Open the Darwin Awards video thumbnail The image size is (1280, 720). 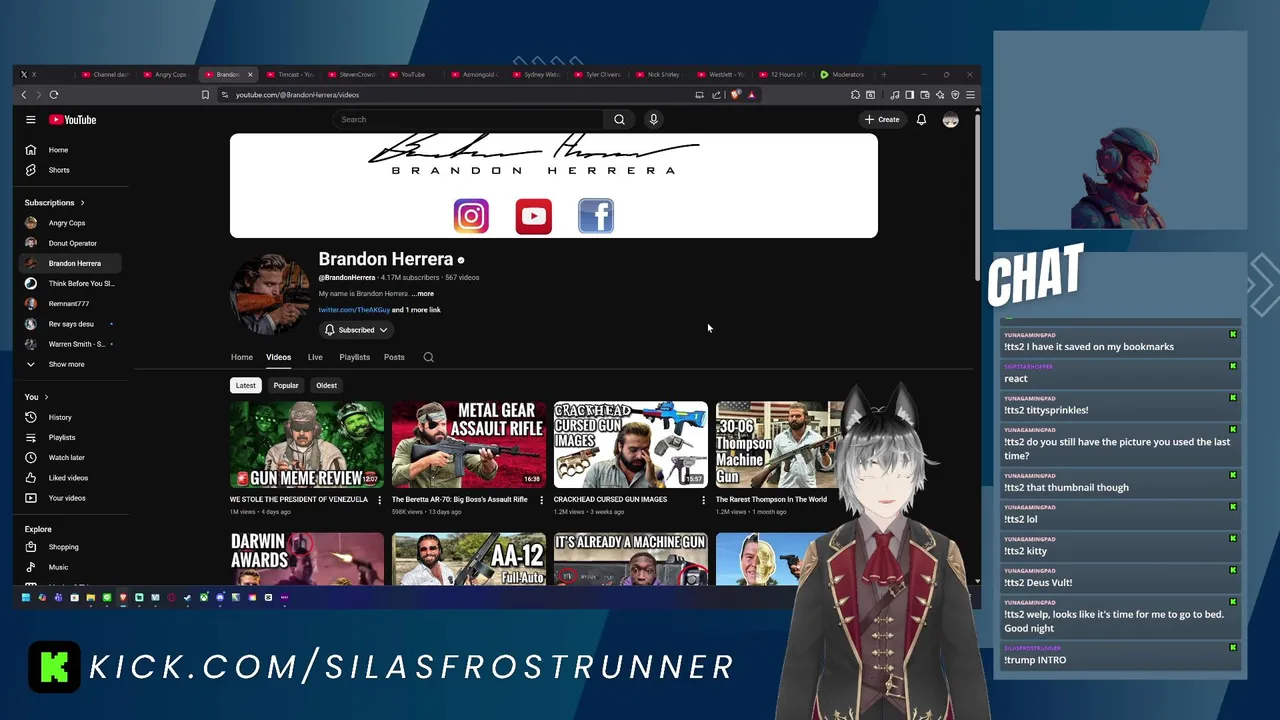(x=307, y=558)
